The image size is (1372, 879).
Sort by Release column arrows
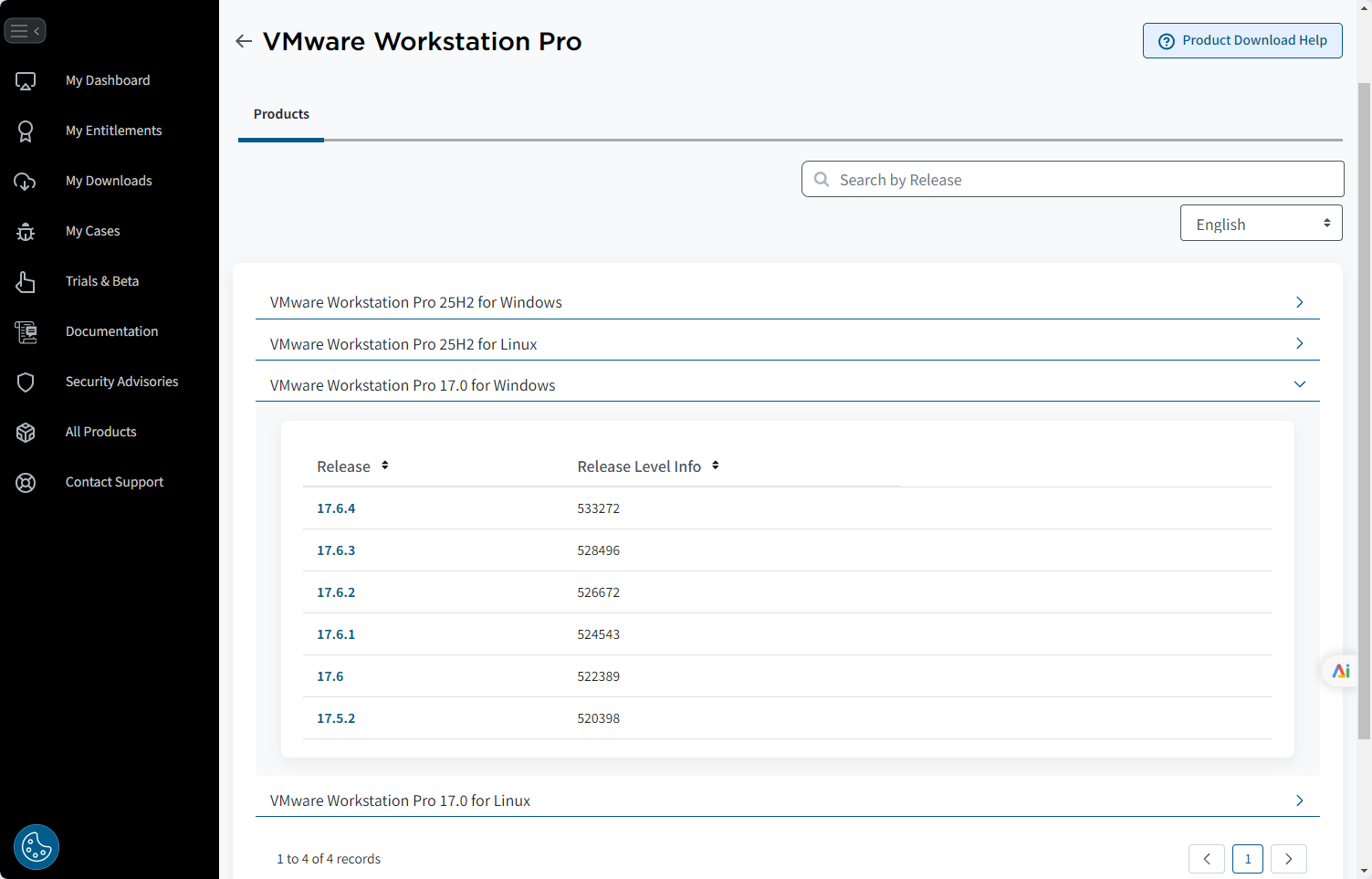point(385,466)
